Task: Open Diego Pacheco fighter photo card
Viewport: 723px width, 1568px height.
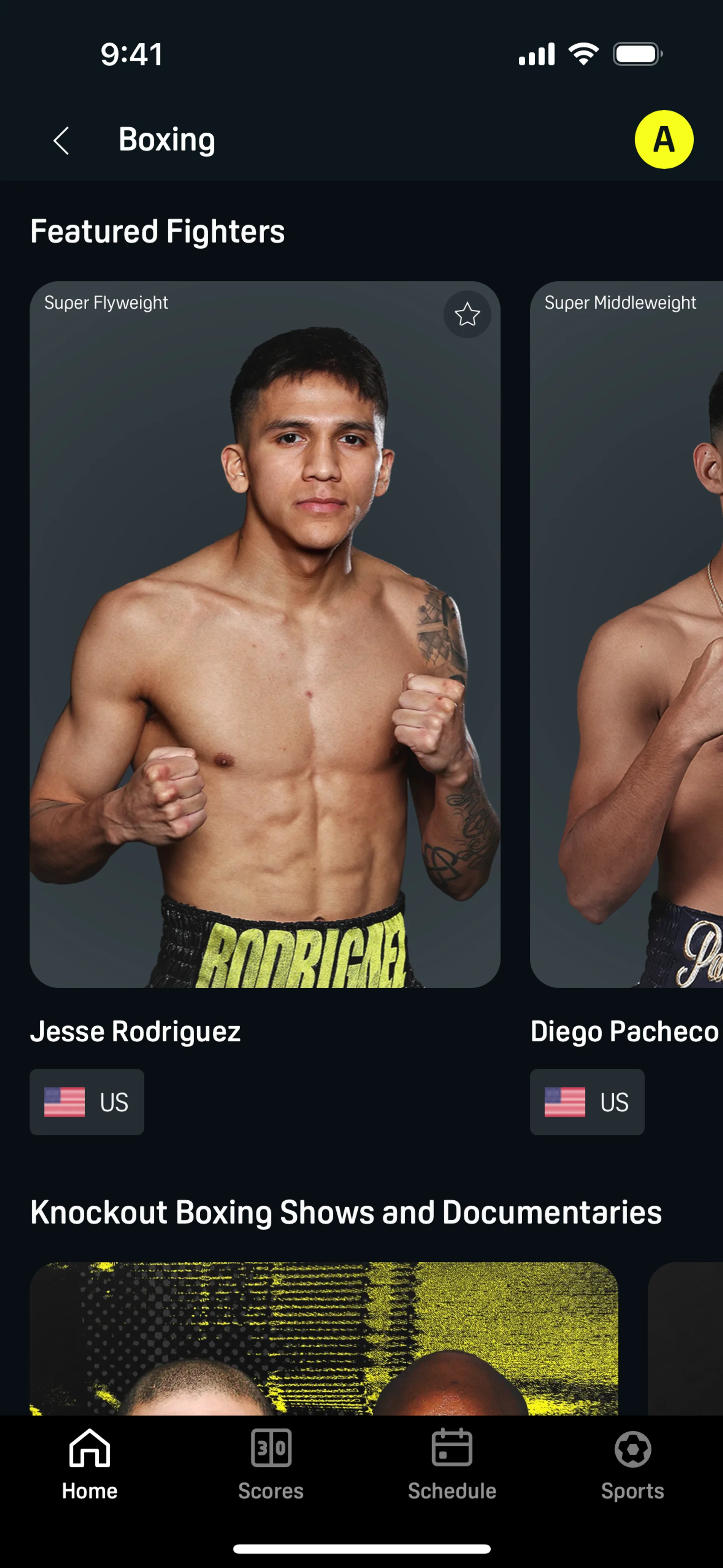Action: (626, 634)
